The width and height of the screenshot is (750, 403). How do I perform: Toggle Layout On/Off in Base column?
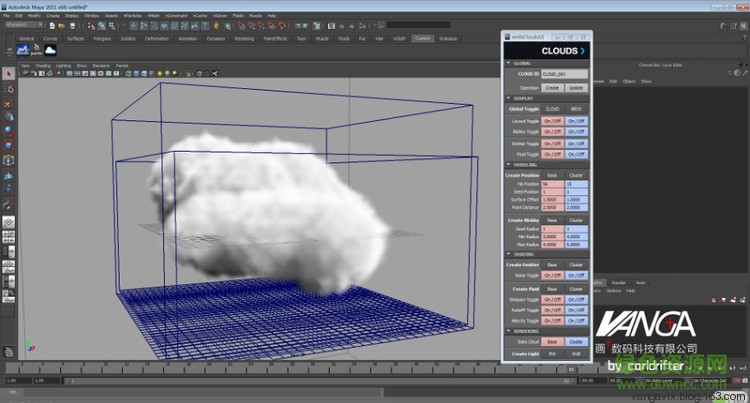(552, 121)
